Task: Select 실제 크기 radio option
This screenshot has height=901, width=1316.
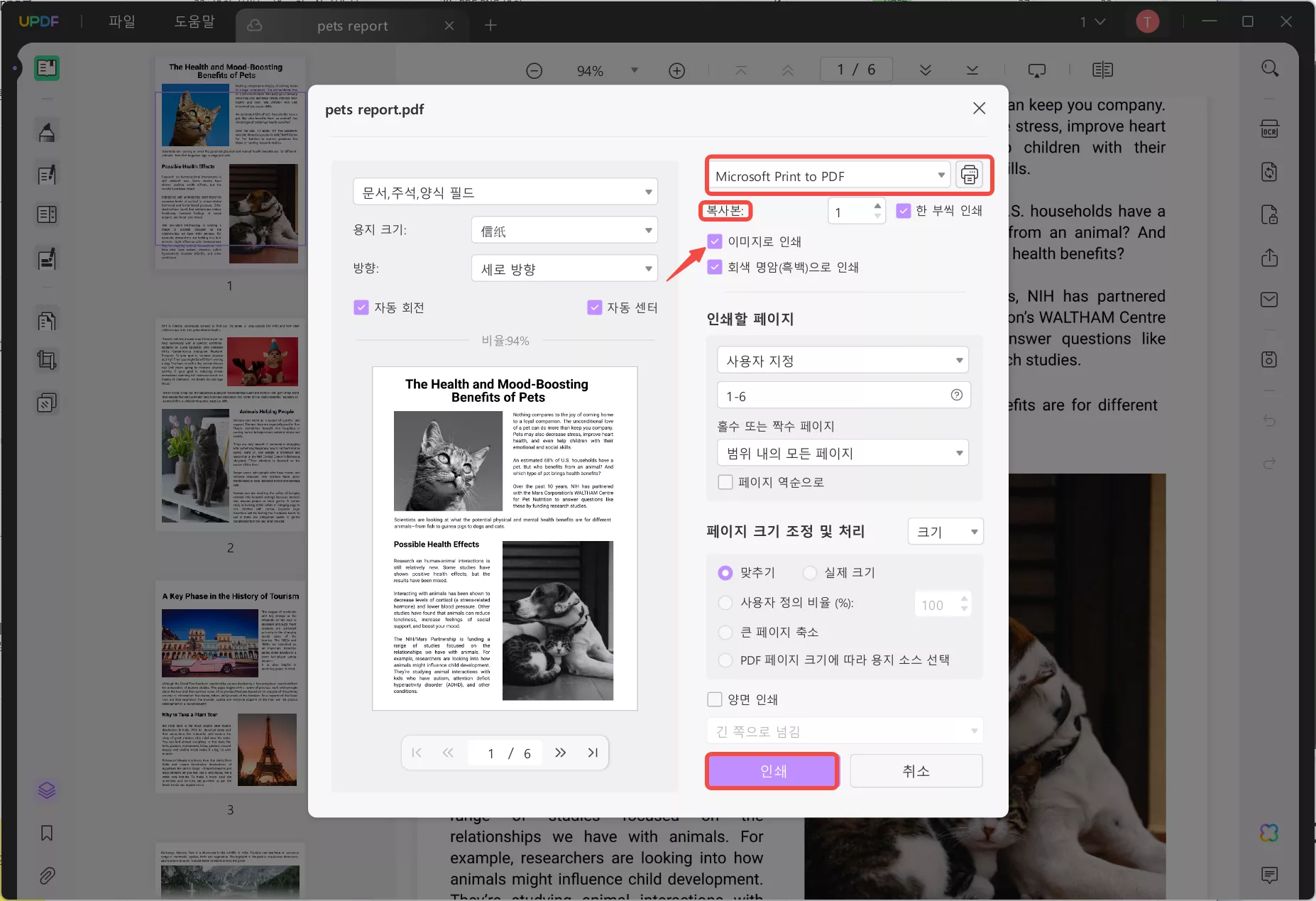Action: click(810, 572)
